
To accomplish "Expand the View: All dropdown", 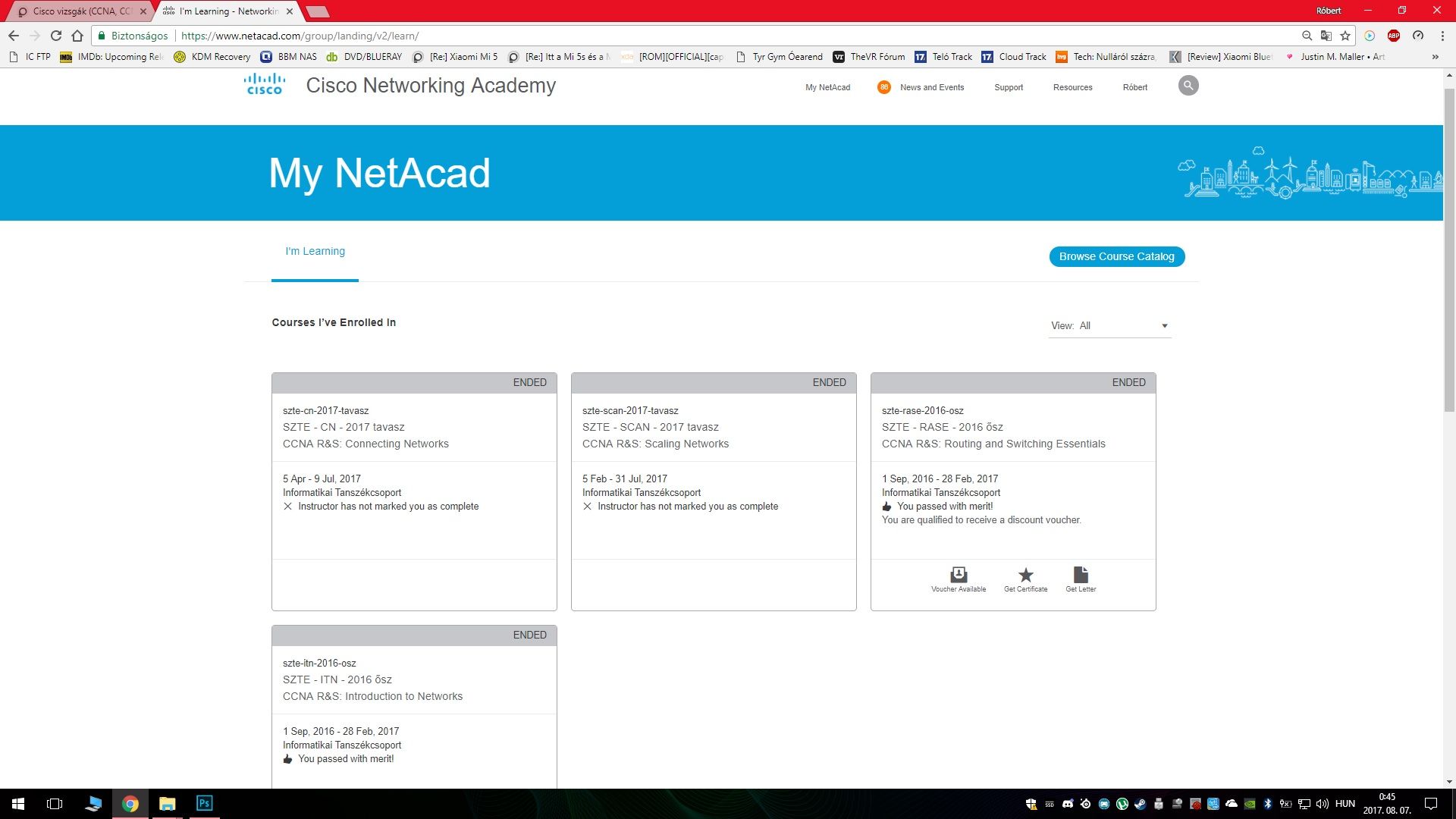I will coord(1109,326).
